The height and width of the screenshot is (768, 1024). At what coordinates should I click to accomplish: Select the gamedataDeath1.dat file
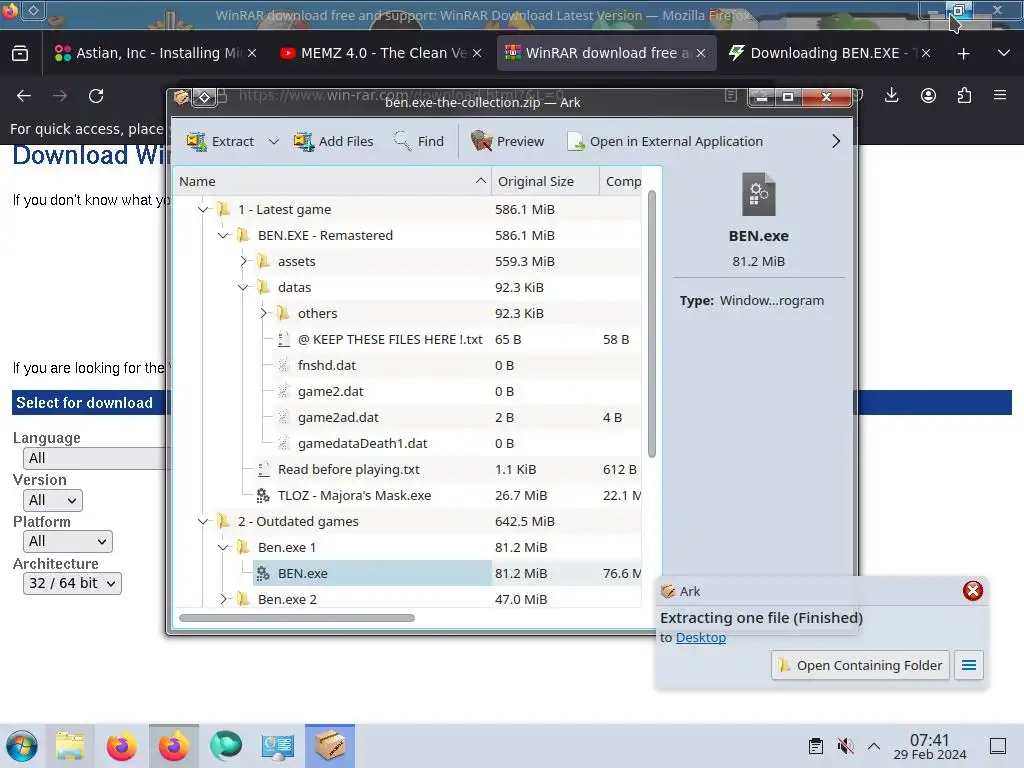[x=362, y=443]
